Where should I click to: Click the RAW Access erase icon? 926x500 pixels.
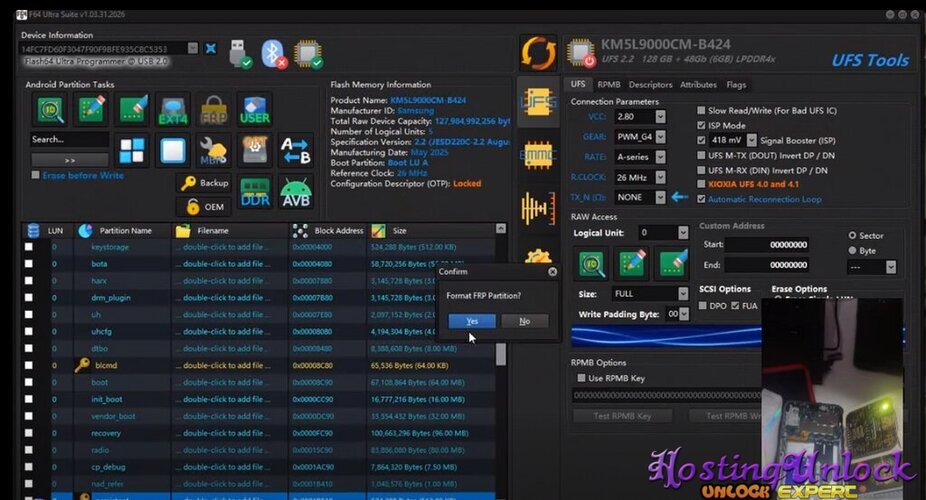(673, 263)
